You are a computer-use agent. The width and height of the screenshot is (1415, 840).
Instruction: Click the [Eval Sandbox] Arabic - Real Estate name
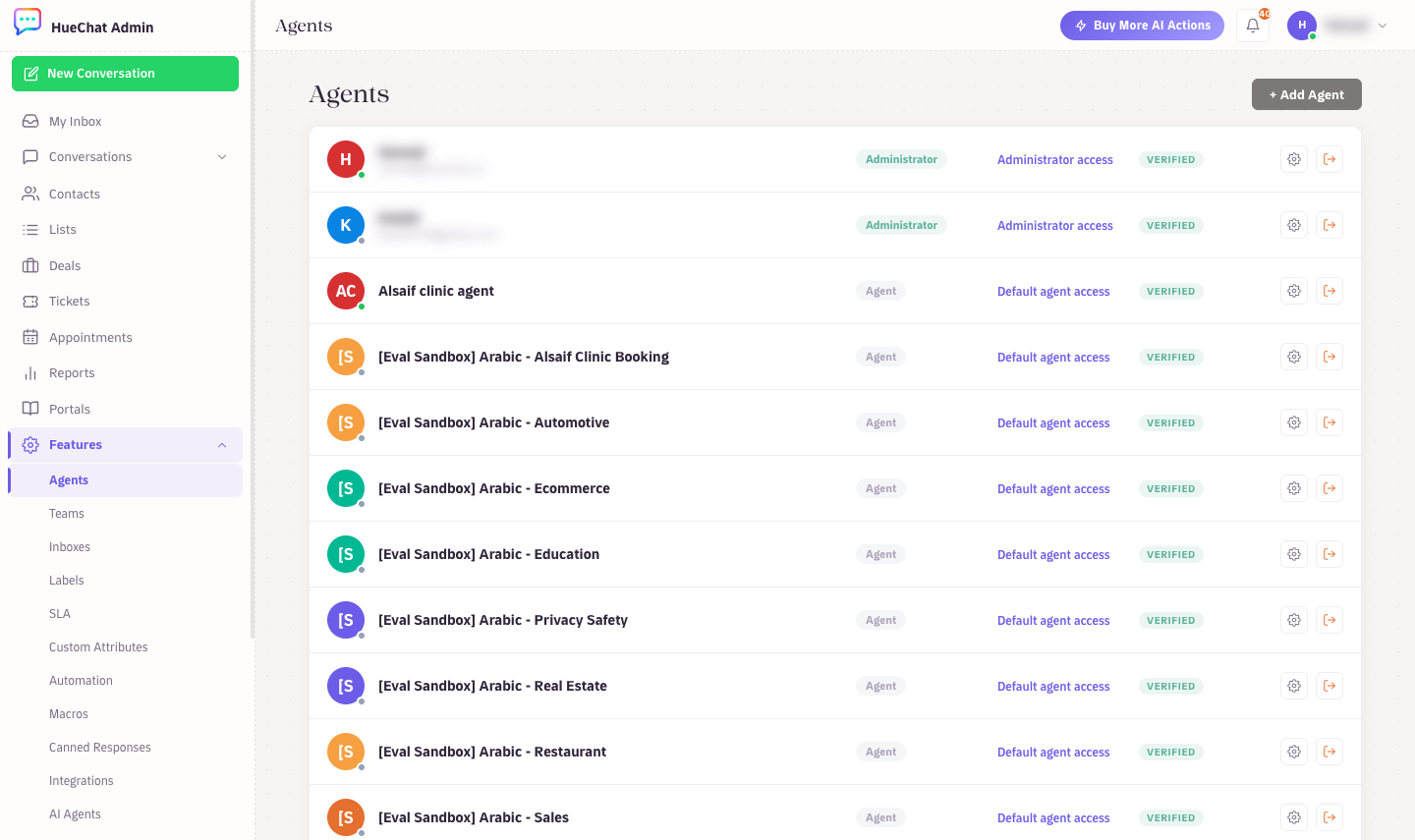(x=492, y=686)
